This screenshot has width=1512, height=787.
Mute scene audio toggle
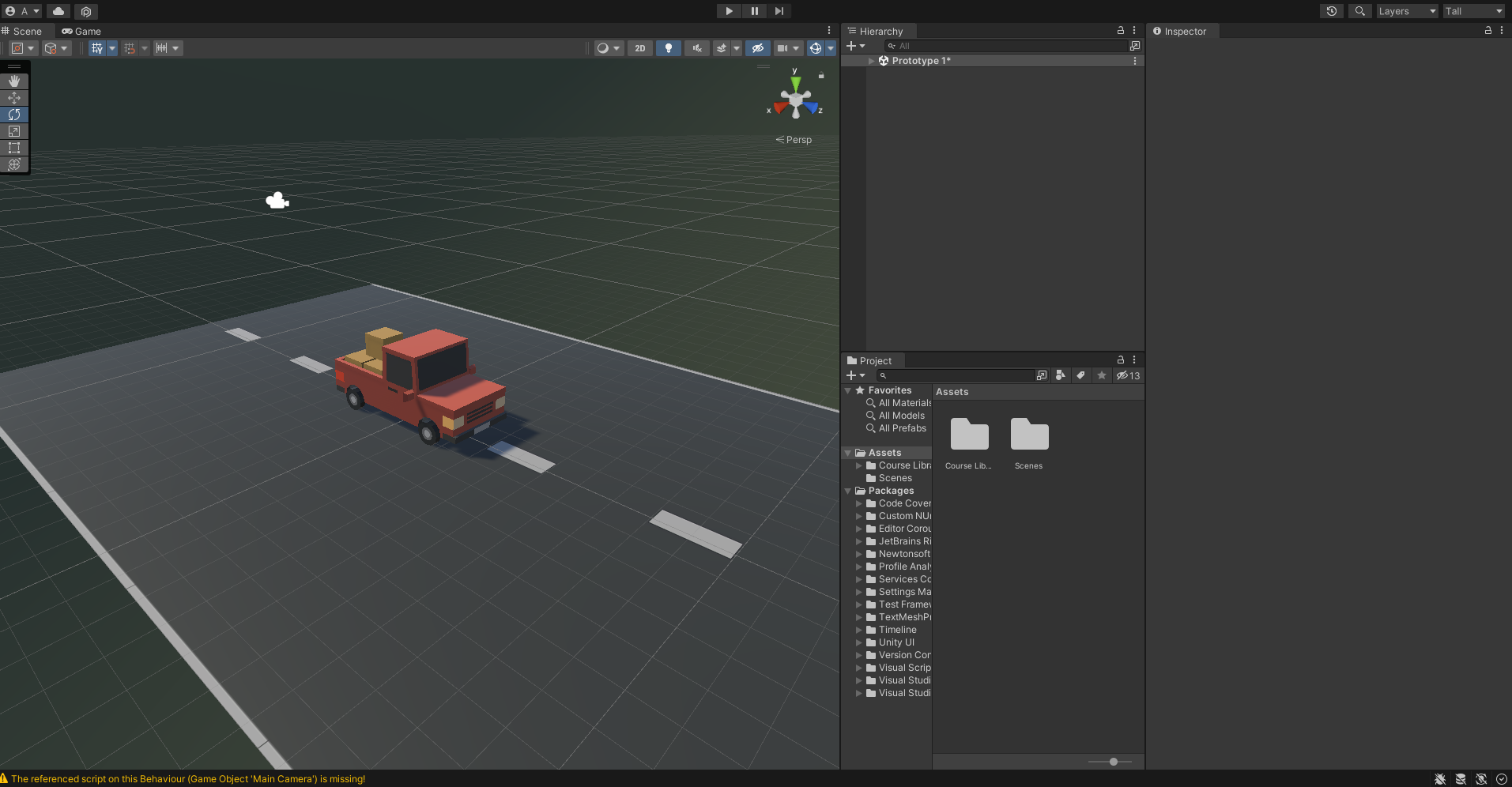696,48
